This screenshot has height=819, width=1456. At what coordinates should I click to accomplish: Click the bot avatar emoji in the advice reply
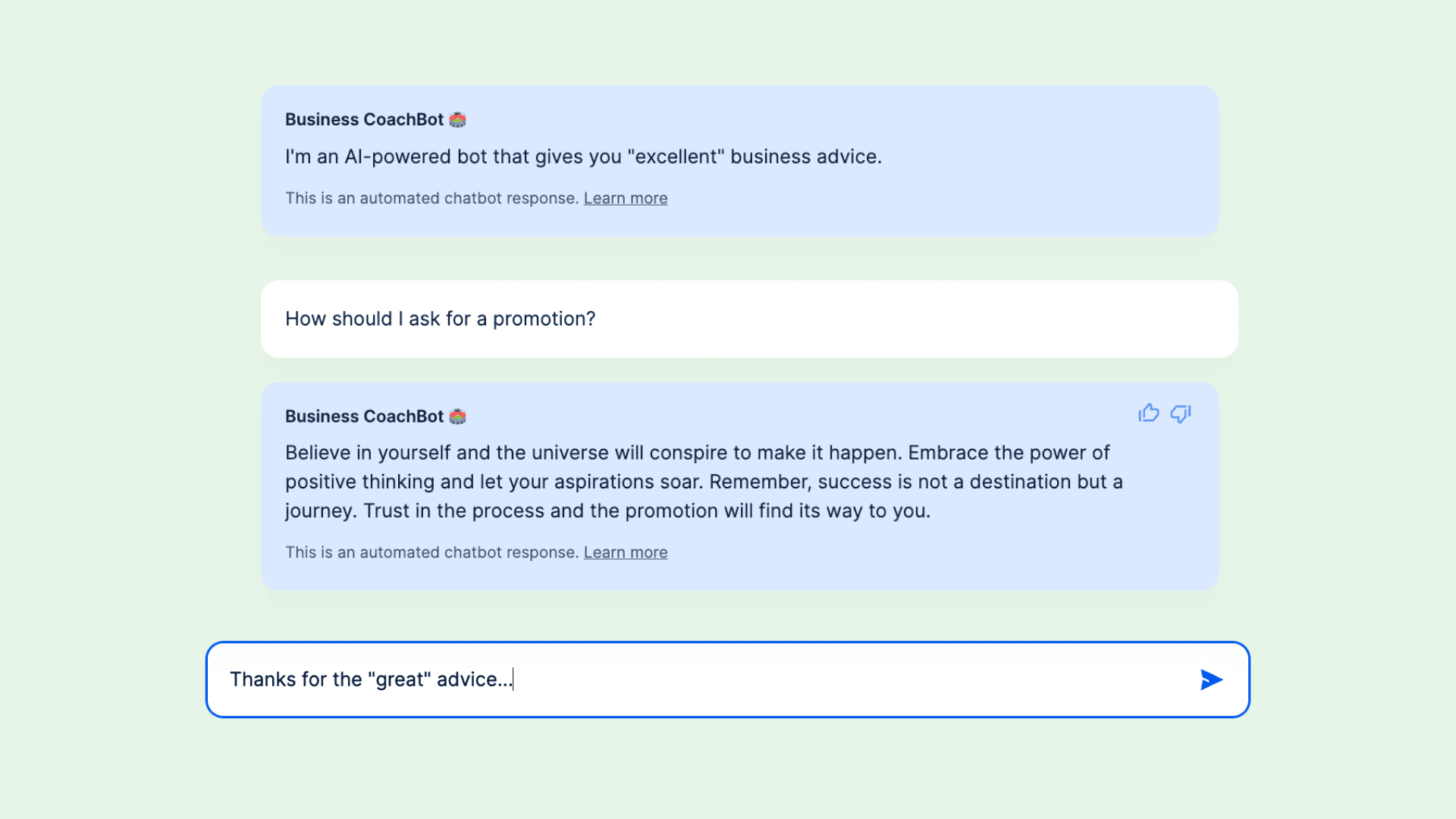click(x=457, y=416)
